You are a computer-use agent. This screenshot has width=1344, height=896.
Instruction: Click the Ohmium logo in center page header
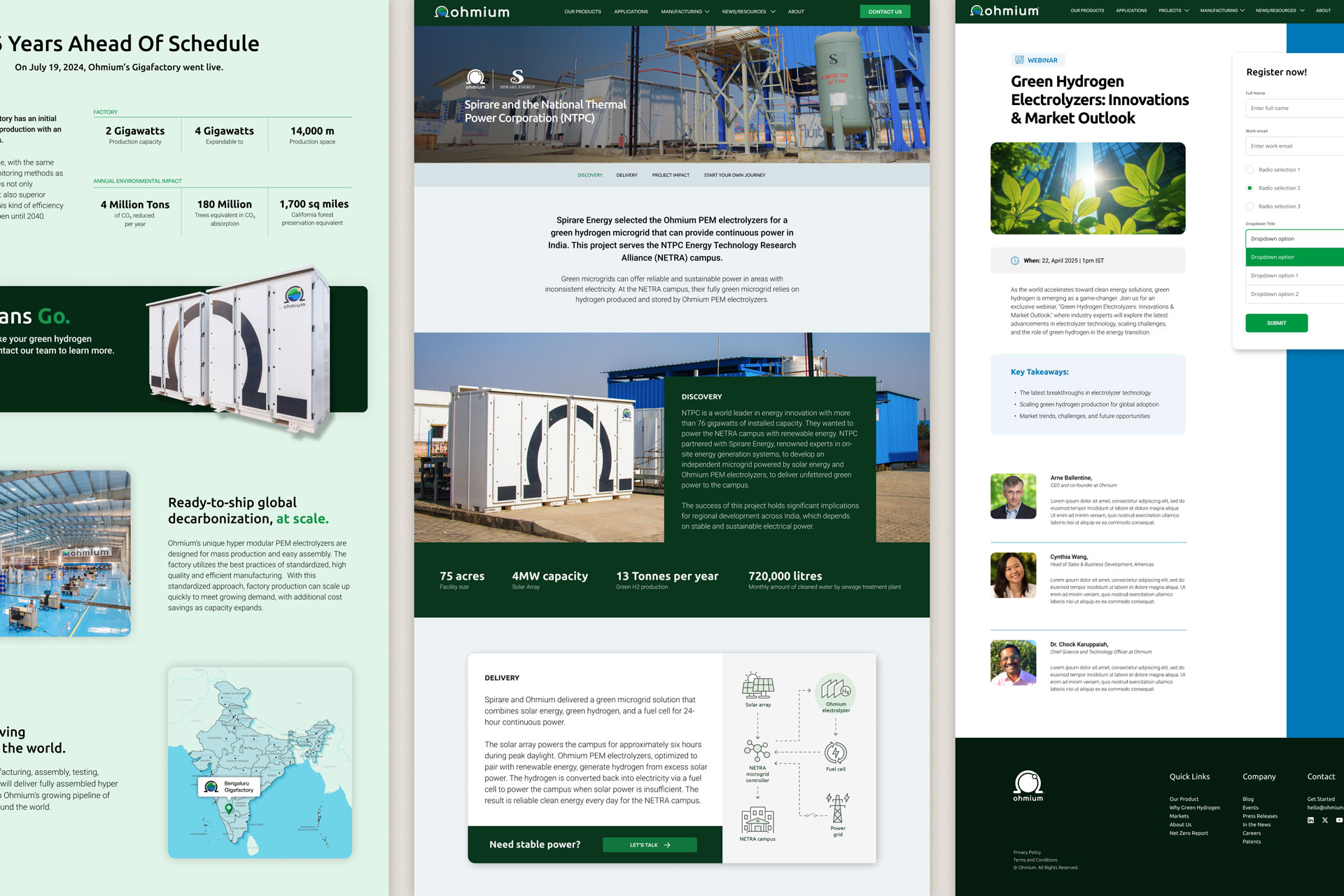[472, 12]
